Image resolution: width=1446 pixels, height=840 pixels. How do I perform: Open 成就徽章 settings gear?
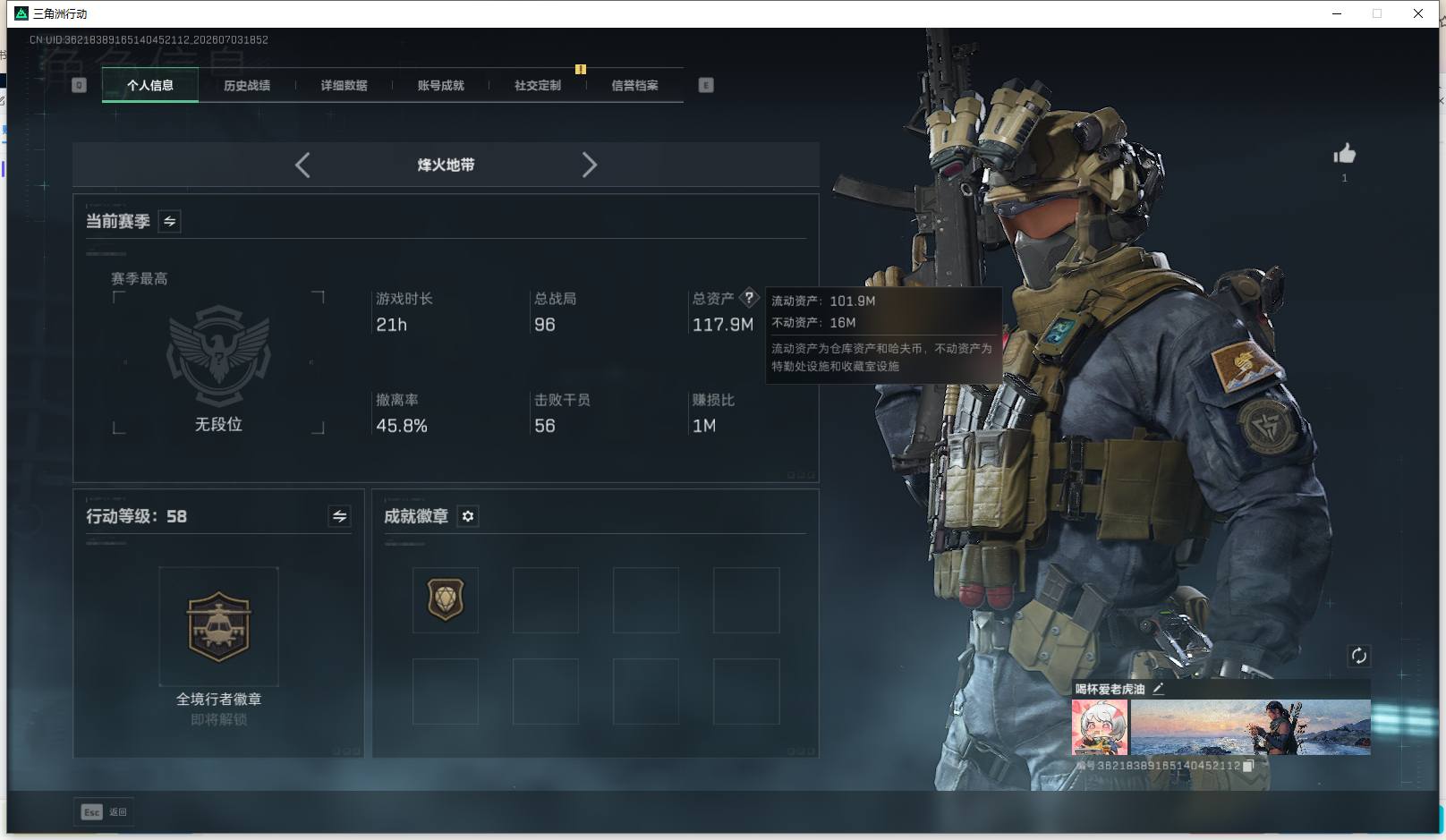point(468,516)
